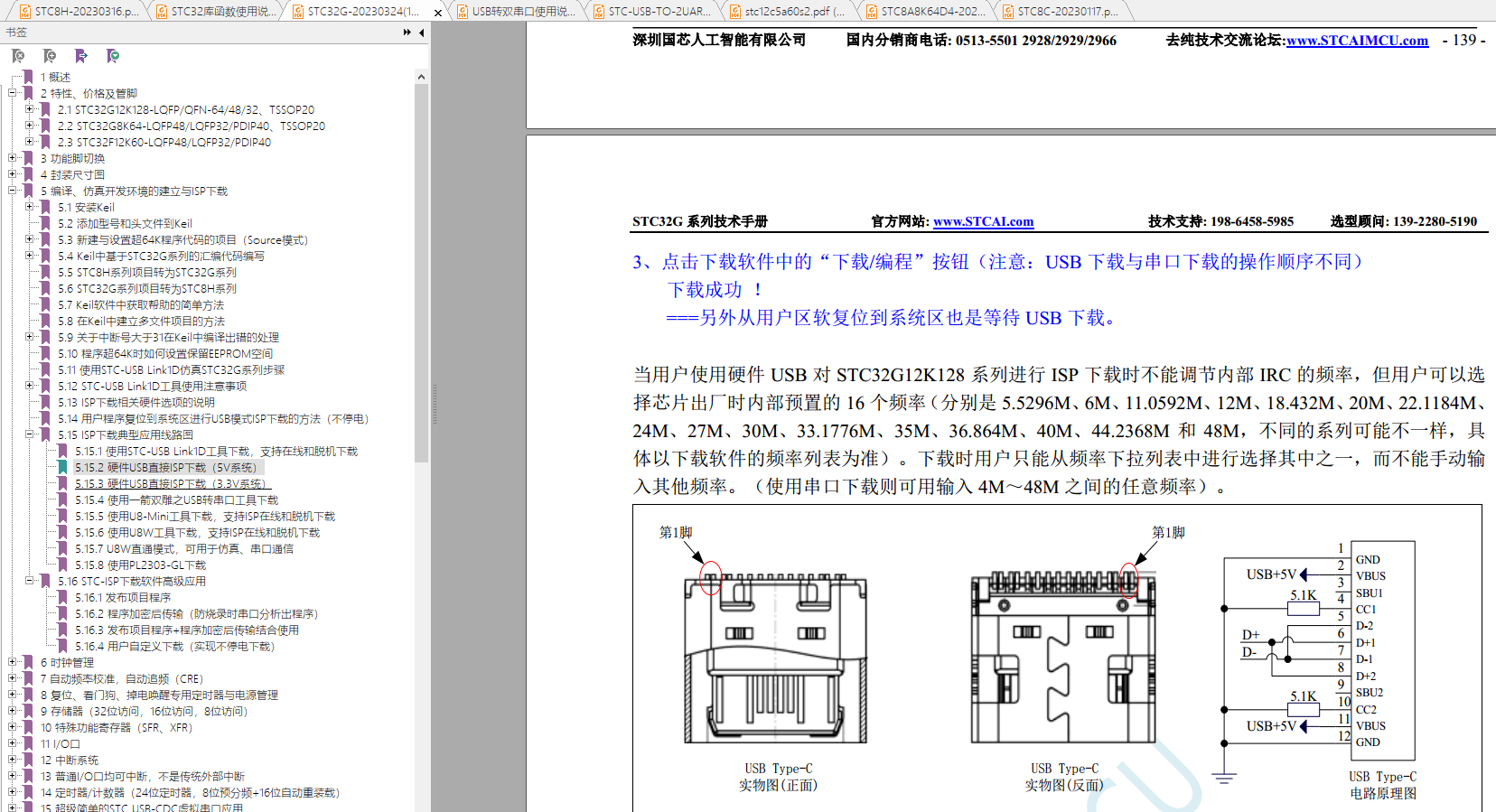
Task: Close the STC32G-20230324 tab
Action: pyautogui.click(x=438, y=13)
